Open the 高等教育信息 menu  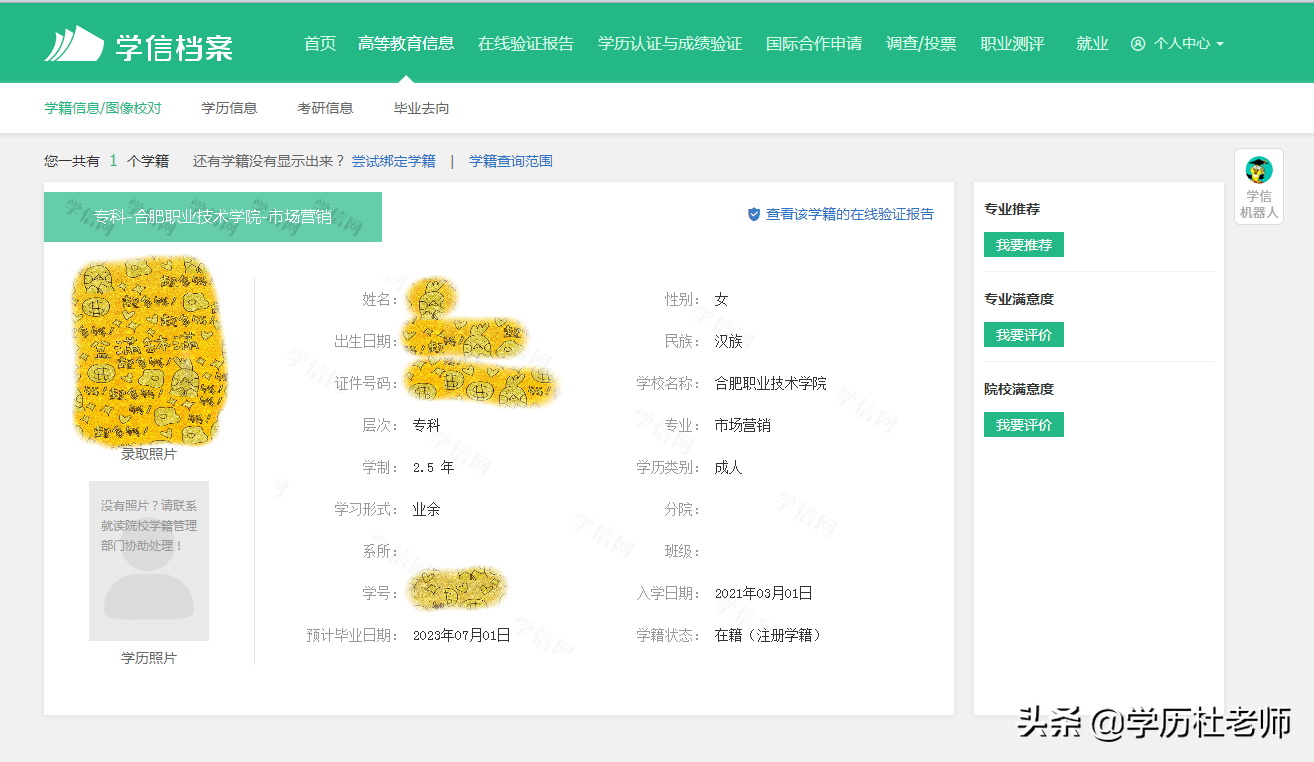pyautogui.click(x=406, y=43)
